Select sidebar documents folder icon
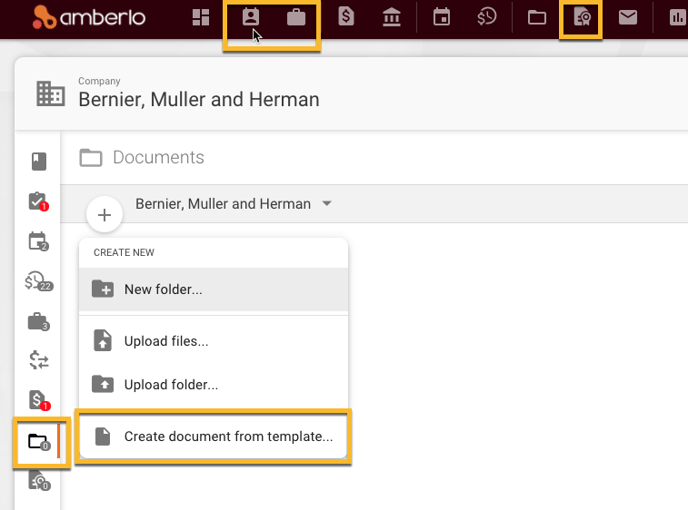The height and width of the screenshot is (510, 688). tap(39, 441)
